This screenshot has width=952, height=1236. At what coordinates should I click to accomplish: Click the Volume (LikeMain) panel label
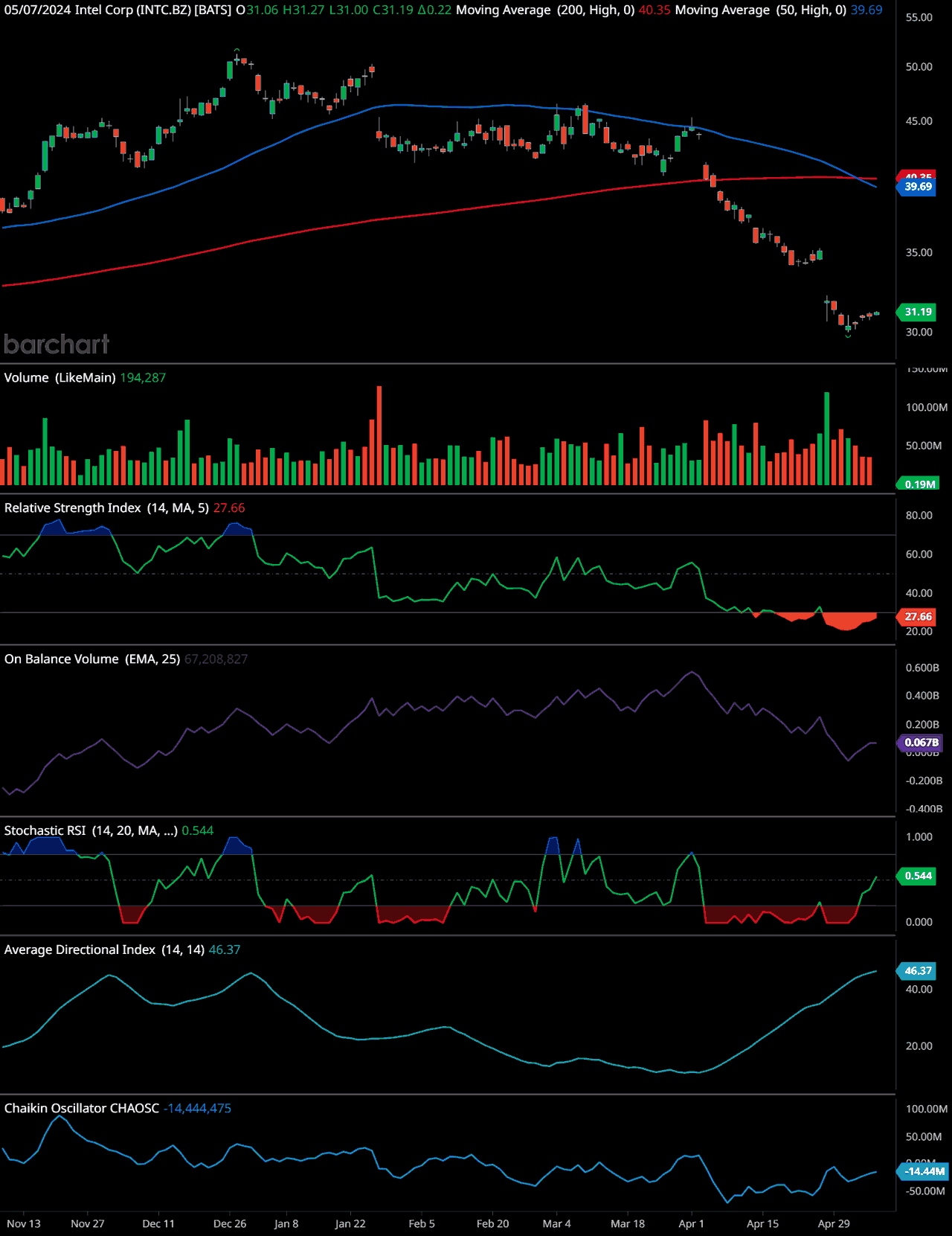(x=59, y=377)
